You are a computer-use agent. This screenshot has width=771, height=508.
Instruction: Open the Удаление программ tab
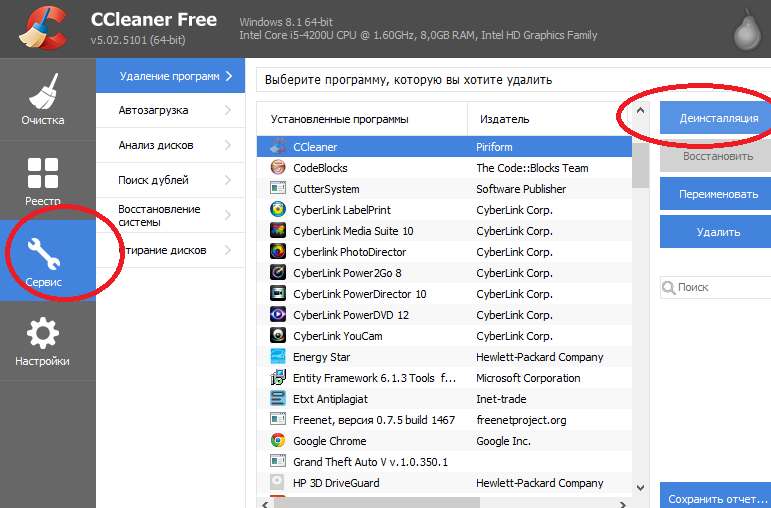tap(170, 76)
